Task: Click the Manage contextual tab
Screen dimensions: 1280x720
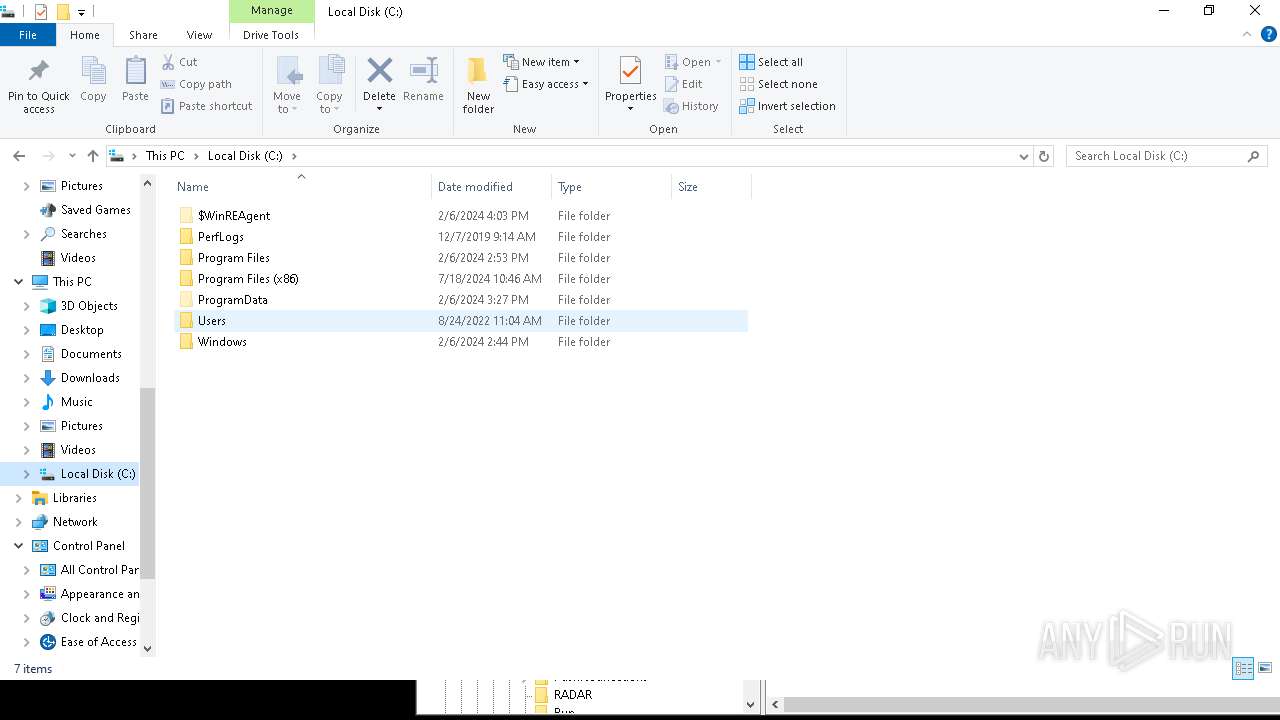Action: [272, 11]
